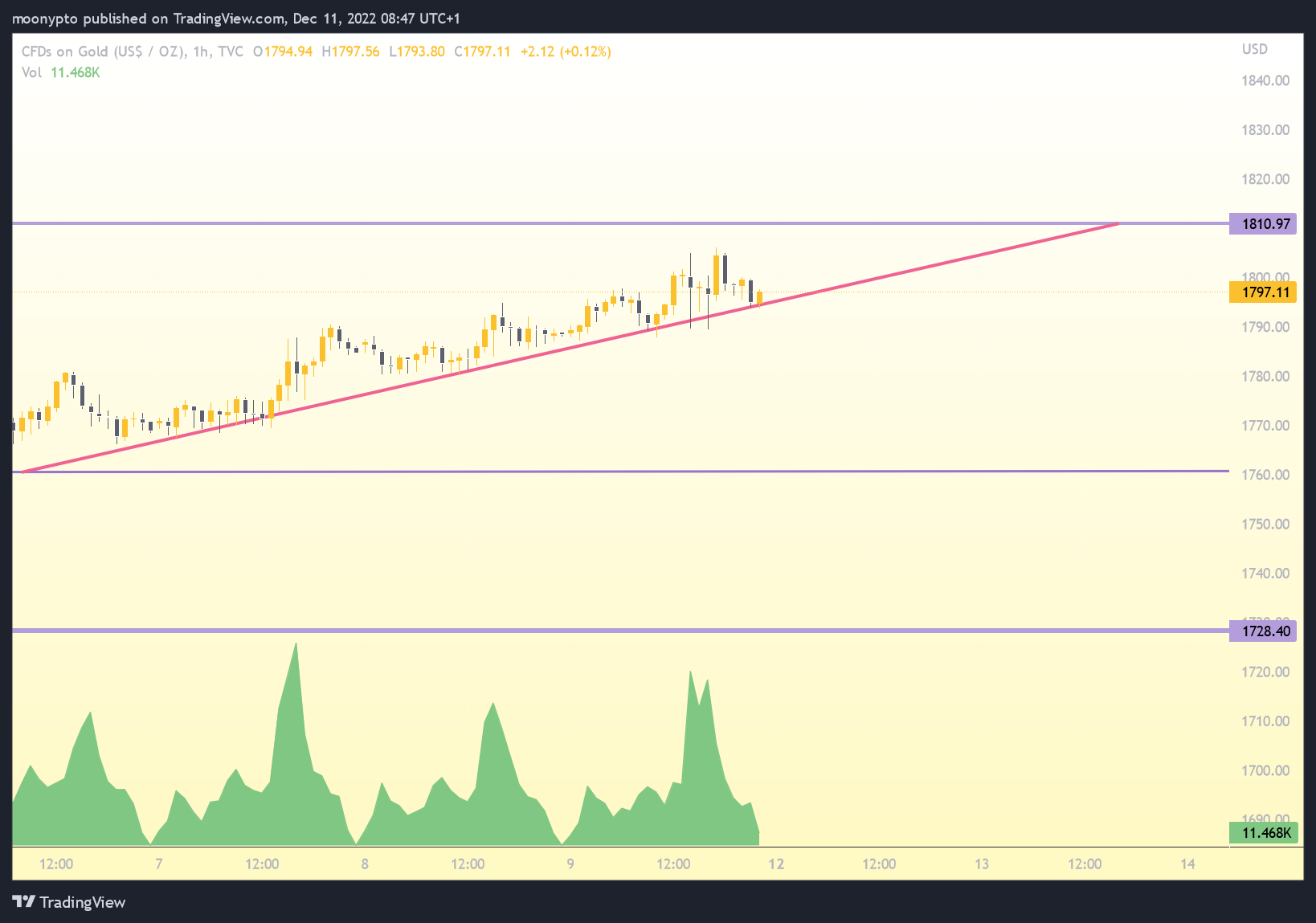
Task: Click the date 12 on time axis
Action: 776,864
